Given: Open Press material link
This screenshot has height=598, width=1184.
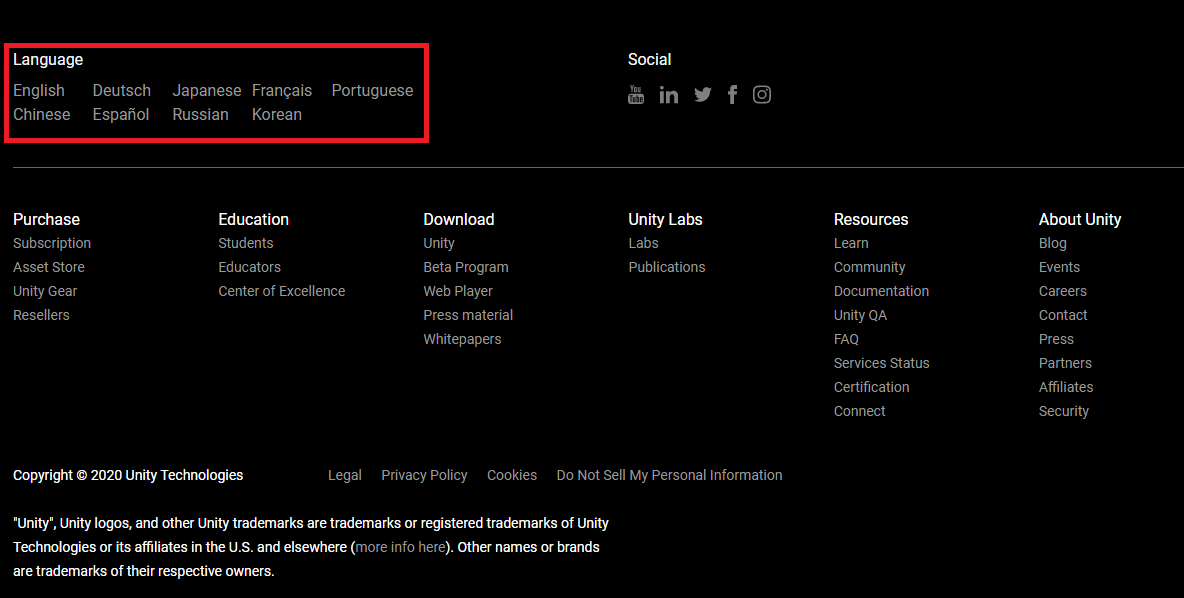Looking at the screenshot, I should click(468, 316).
